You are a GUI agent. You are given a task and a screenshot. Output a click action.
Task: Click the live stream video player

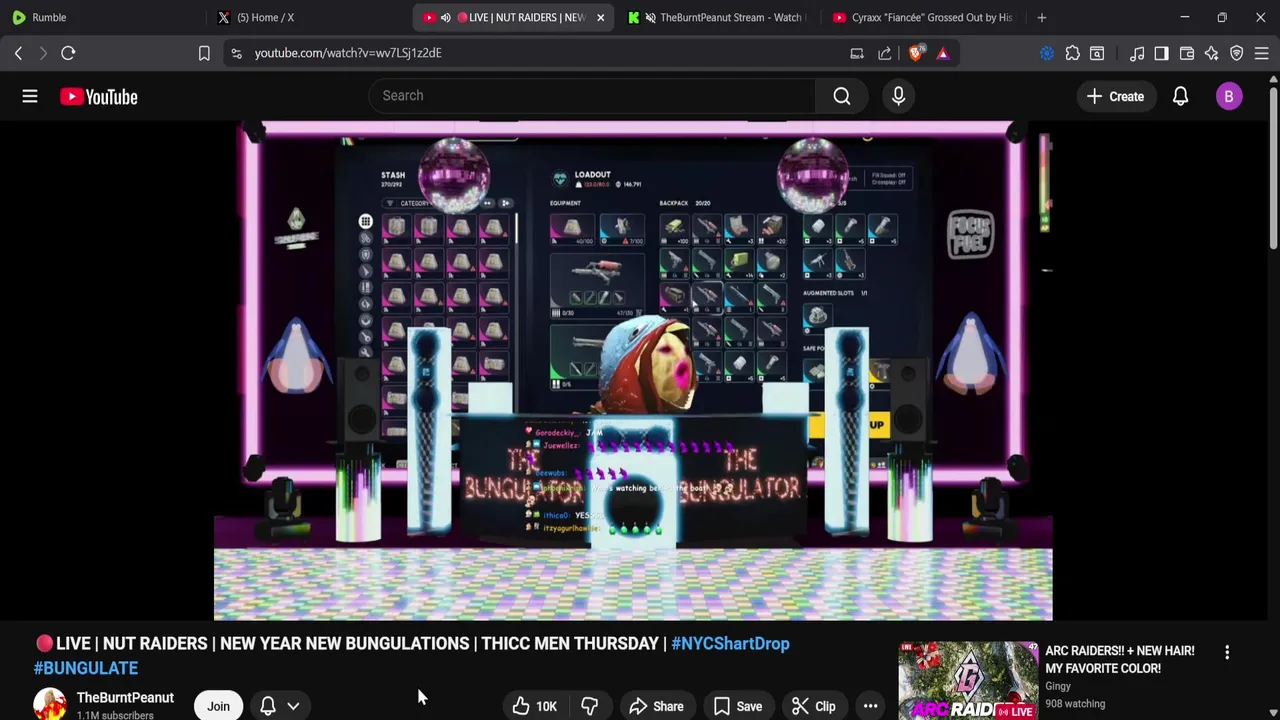[x=633, y=370]
